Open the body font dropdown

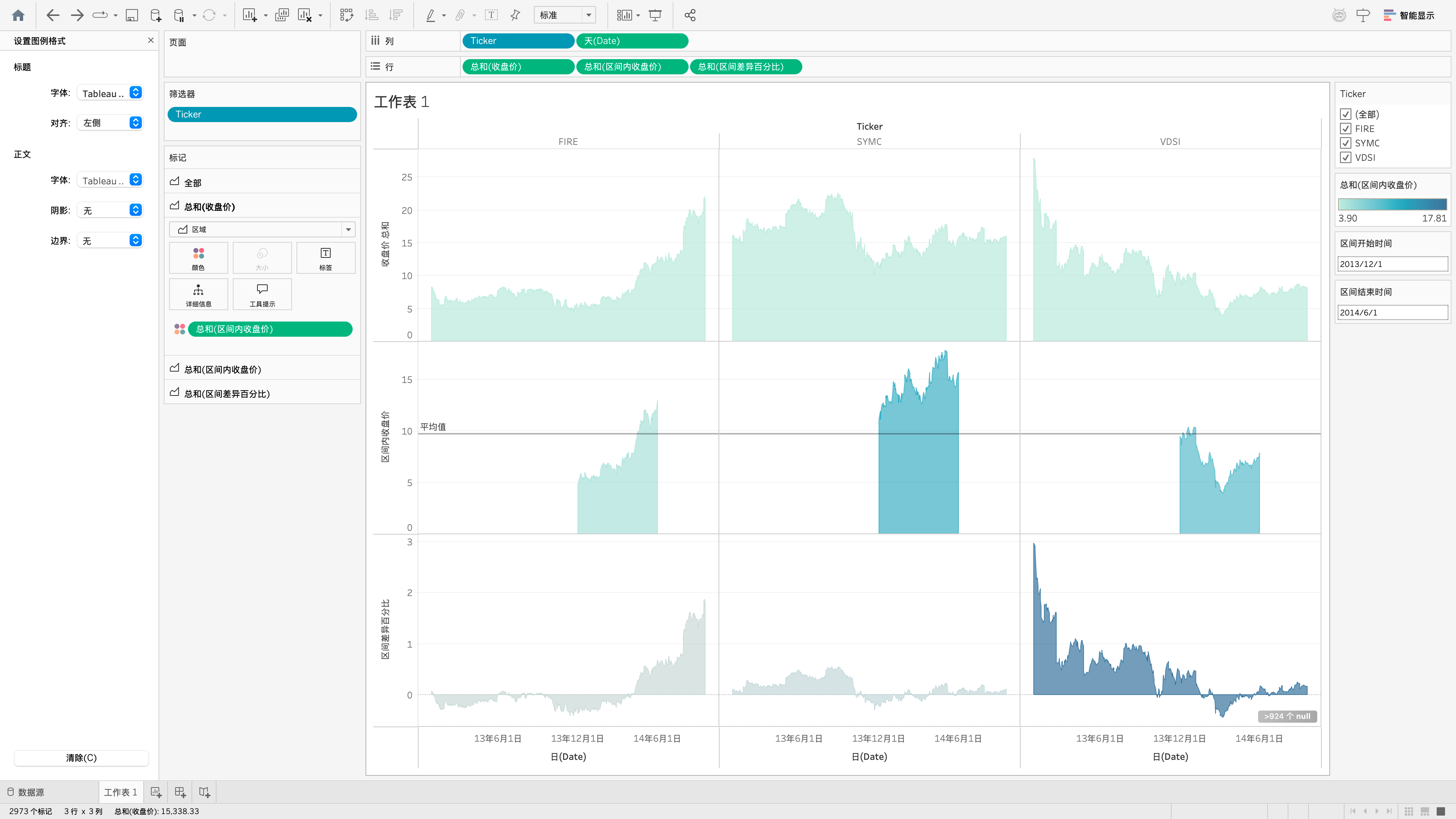point(110,180)
